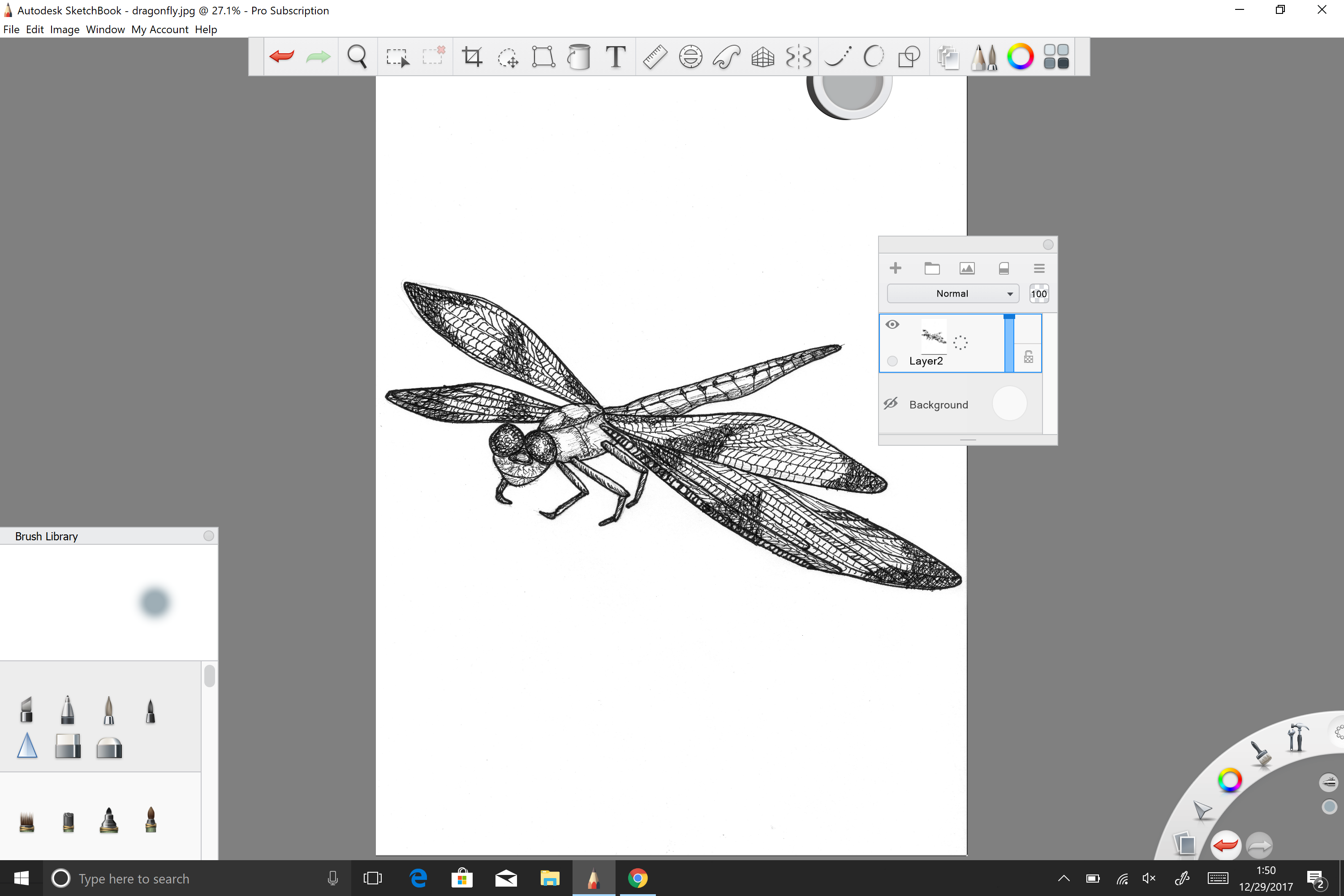Open the Image menu
1344x896 pixels.
tap(65, 29)
